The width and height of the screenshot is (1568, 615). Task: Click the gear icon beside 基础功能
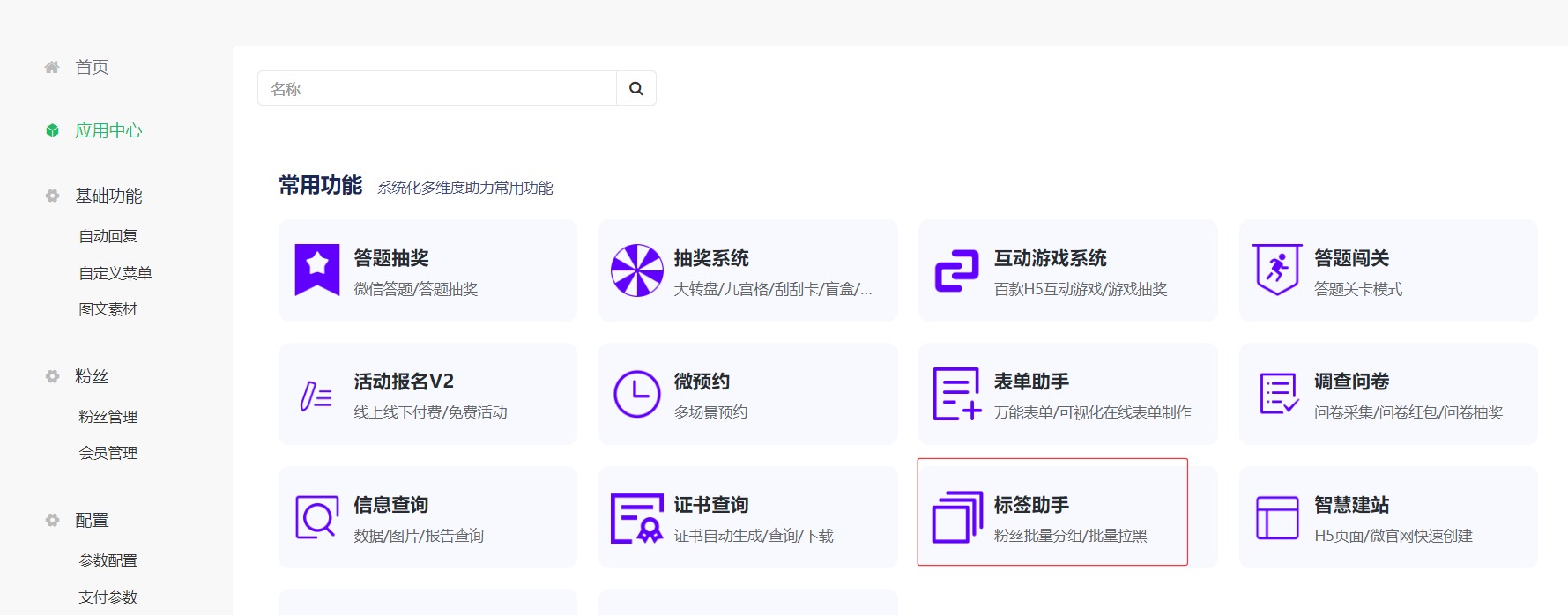[52, 196]
